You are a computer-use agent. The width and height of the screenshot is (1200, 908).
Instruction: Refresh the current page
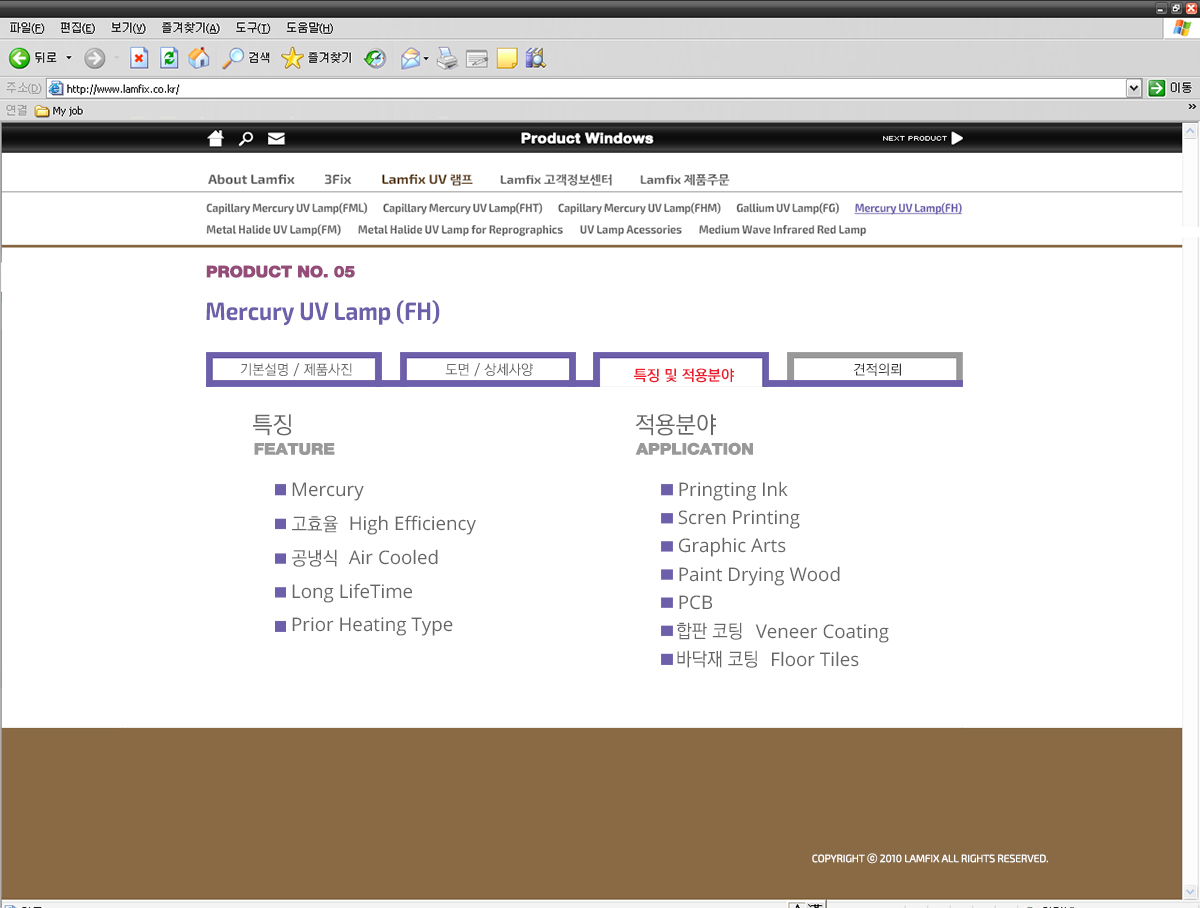tap(169, 58)
